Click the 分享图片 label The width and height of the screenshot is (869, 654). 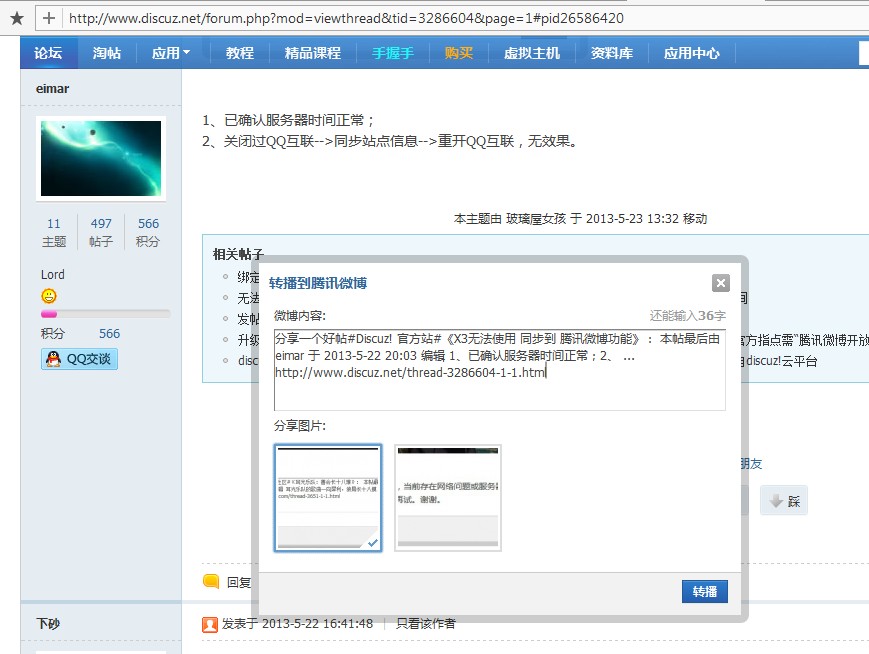(300, 426)
